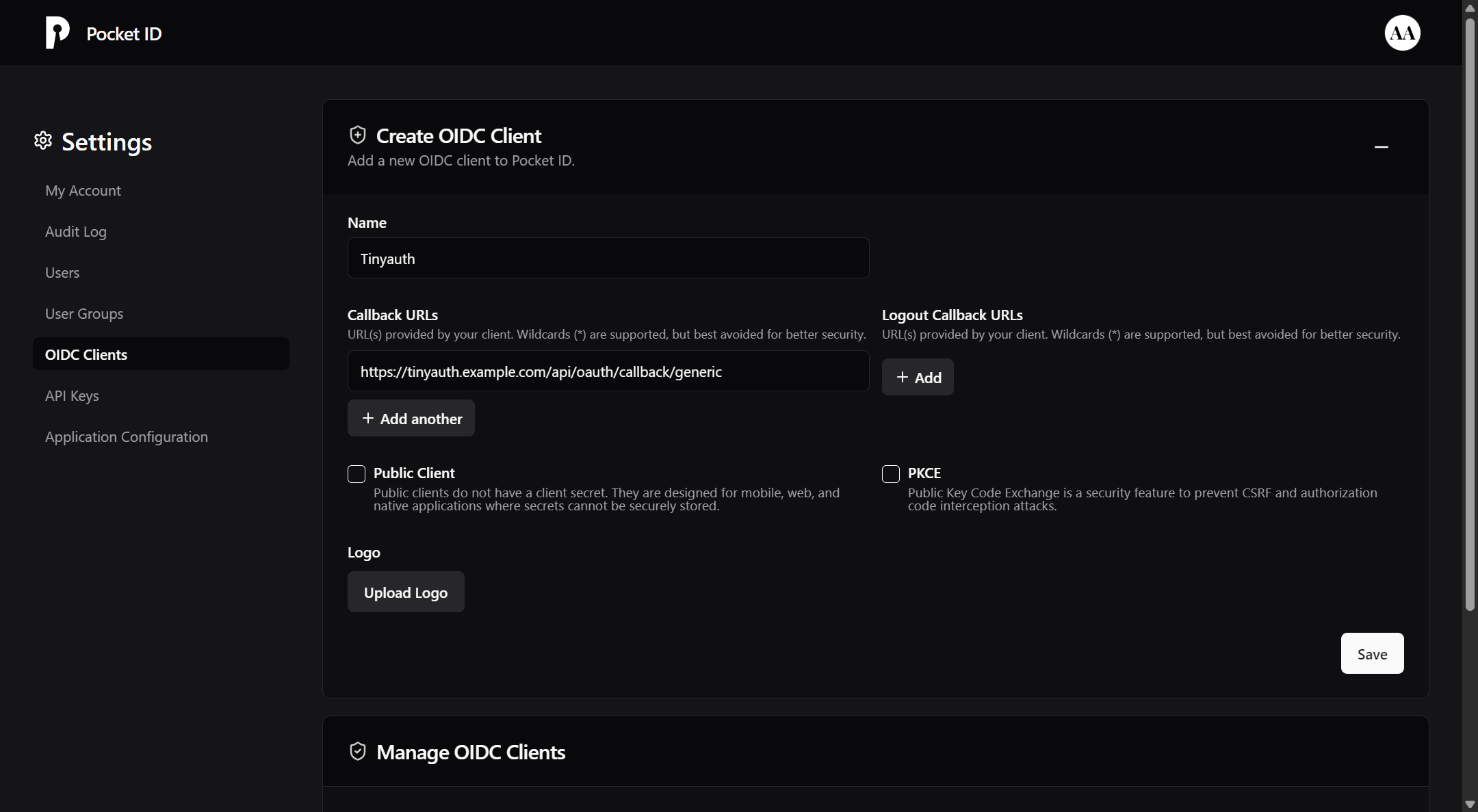The width and height of the screenshot is (1478, 812).
Task: Click the Pocket ID logo icon
Action: coord(57,33)
